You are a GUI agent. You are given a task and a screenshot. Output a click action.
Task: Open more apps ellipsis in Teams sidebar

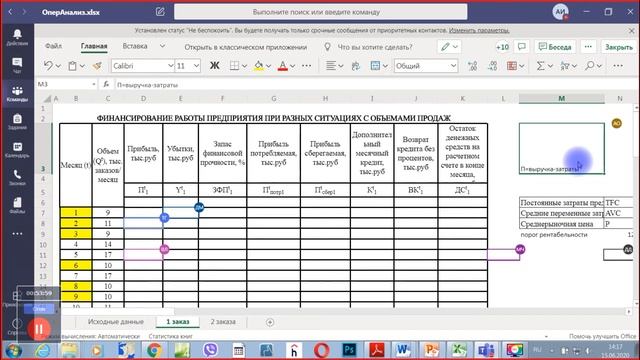point(17,234)
